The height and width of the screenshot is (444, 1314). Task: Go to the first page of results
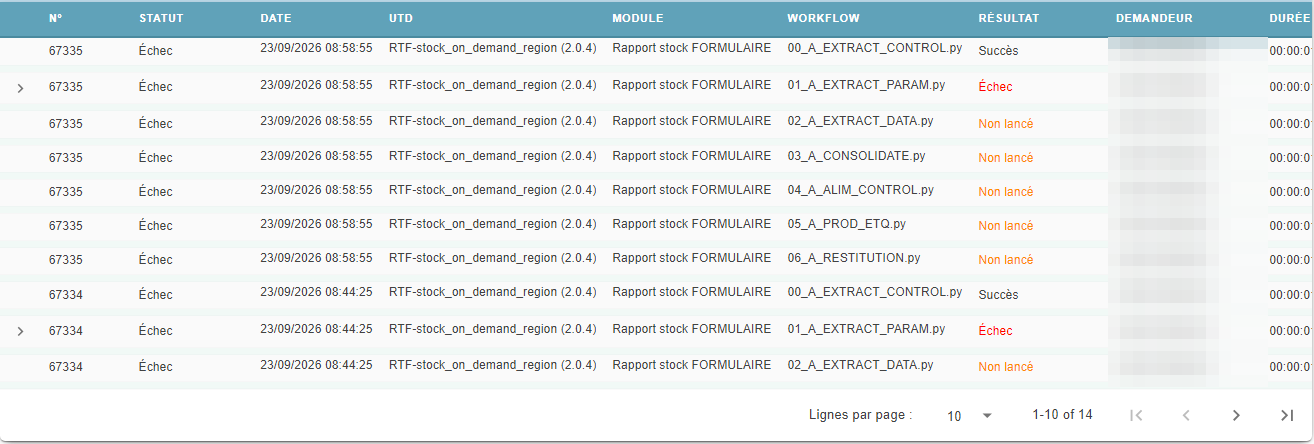pyautogui.click(x=1135, y=415)
